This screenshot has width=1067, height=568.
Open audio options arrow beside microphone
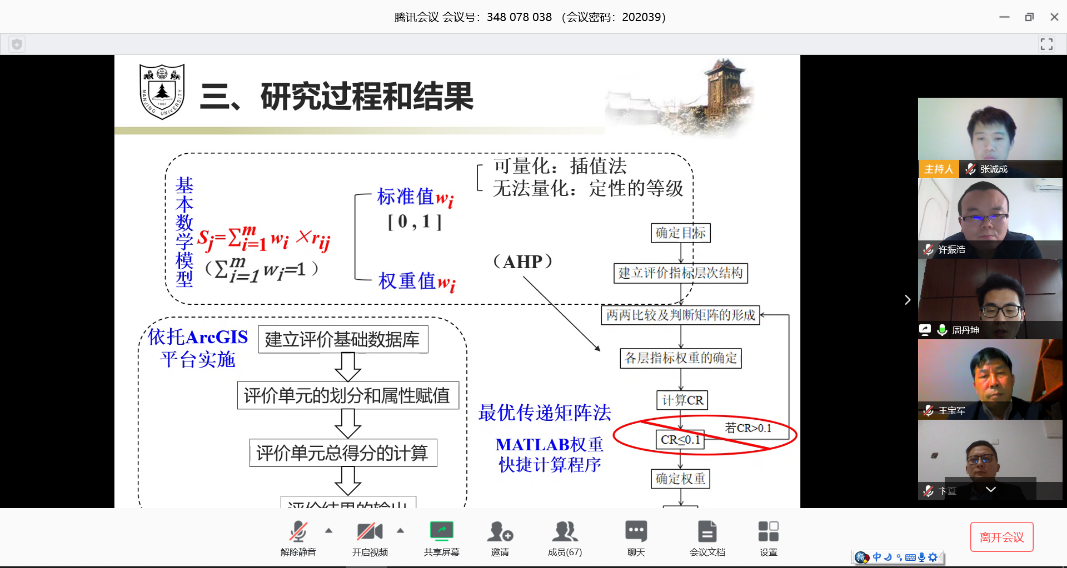click(328, 531)
